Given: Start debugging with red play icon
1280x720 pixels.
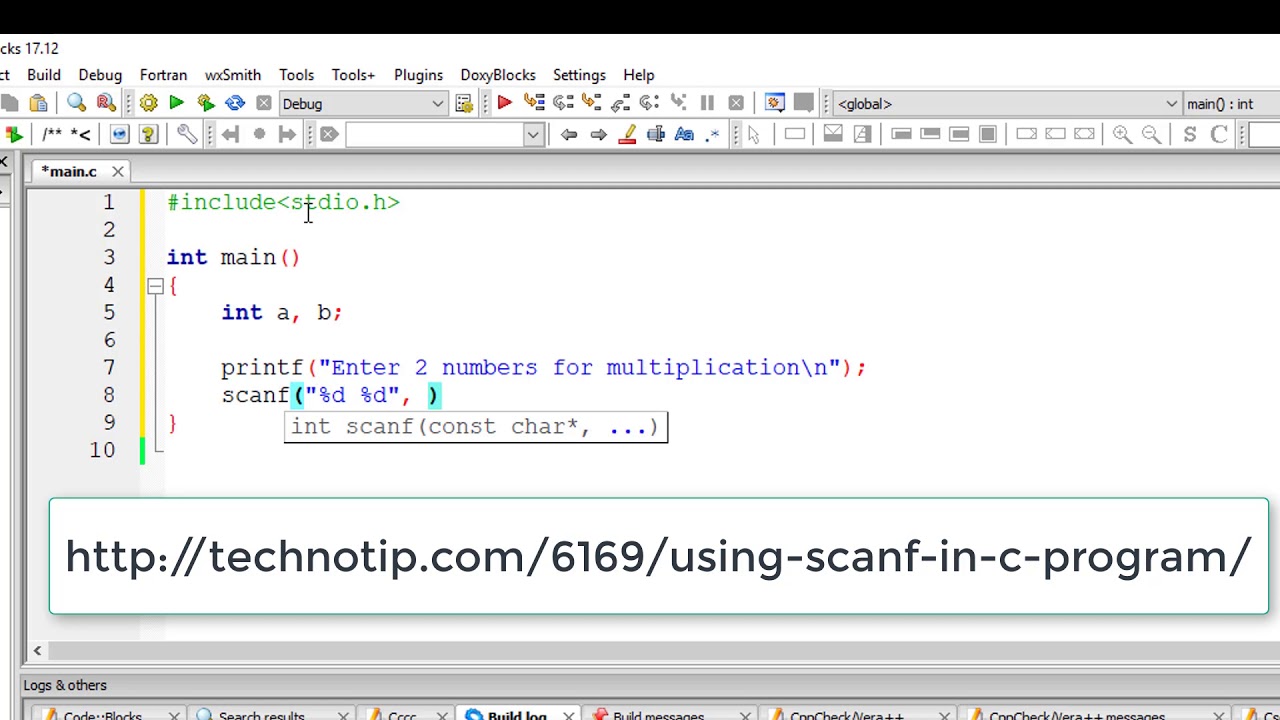Looking at the screenshot, I should (504, 103).
